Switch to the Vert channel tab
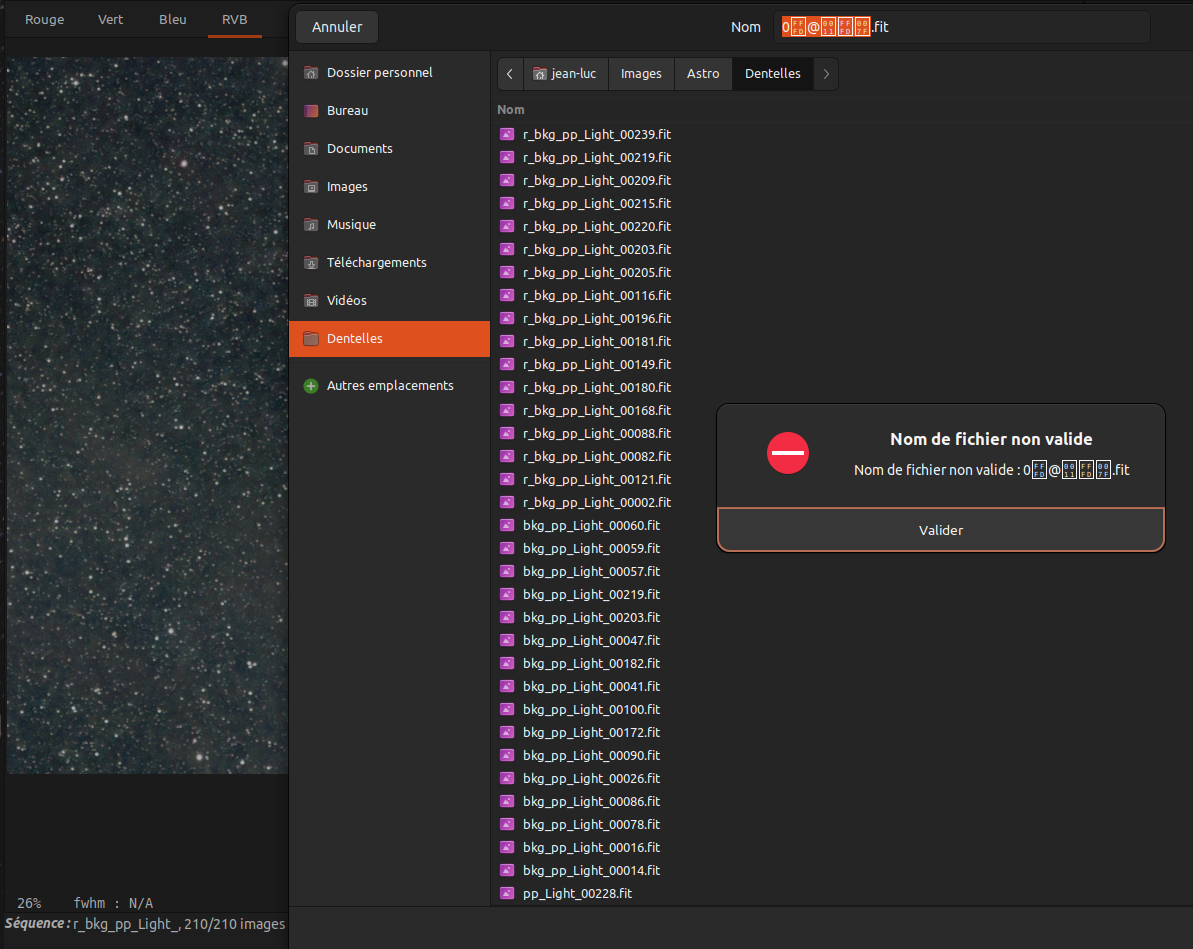The height and width of the screenshot is (949, 1193). click(110, 20)
